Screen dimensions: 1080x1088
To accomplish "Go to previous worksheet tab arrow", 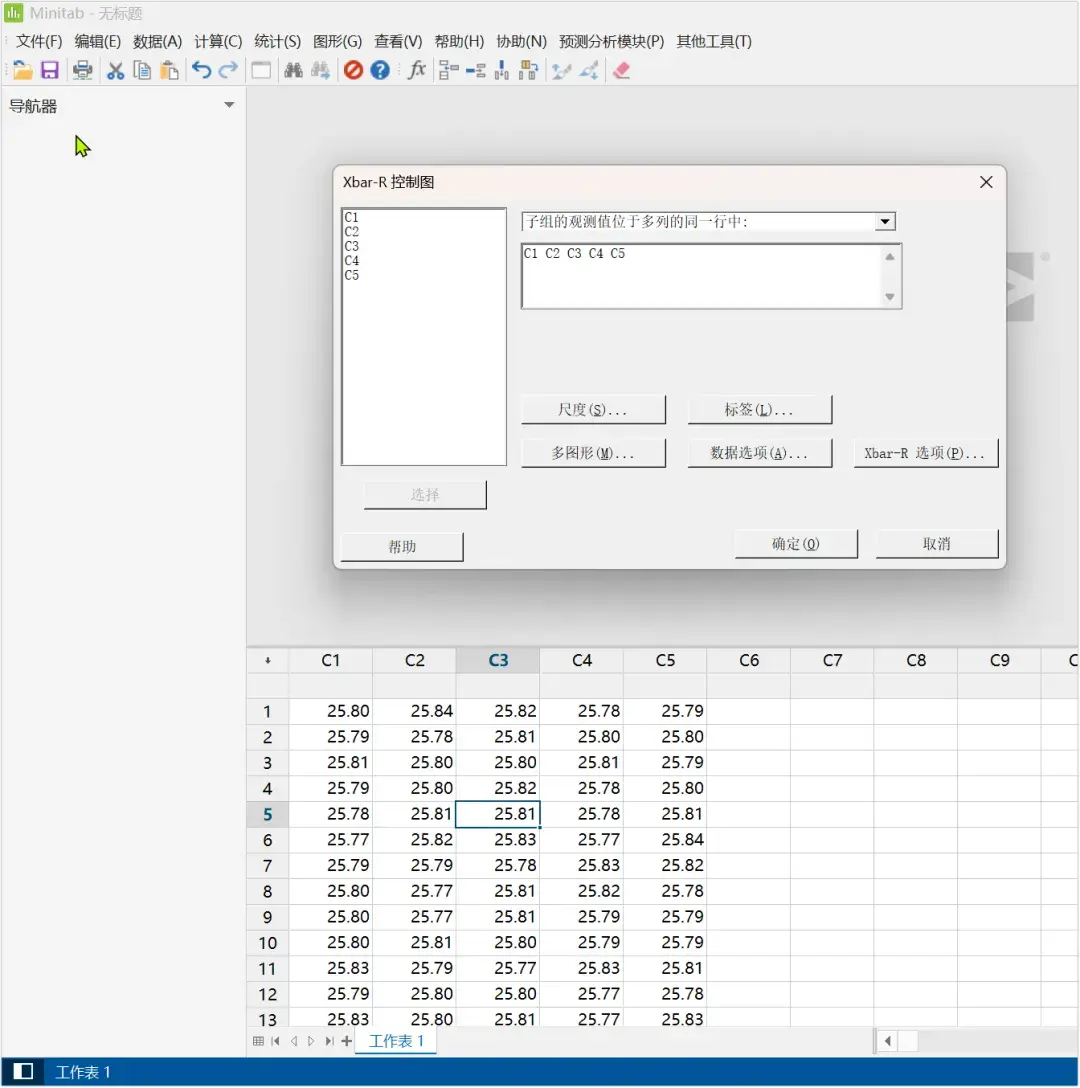I will pyautogui.click(x=294, y=1041).
